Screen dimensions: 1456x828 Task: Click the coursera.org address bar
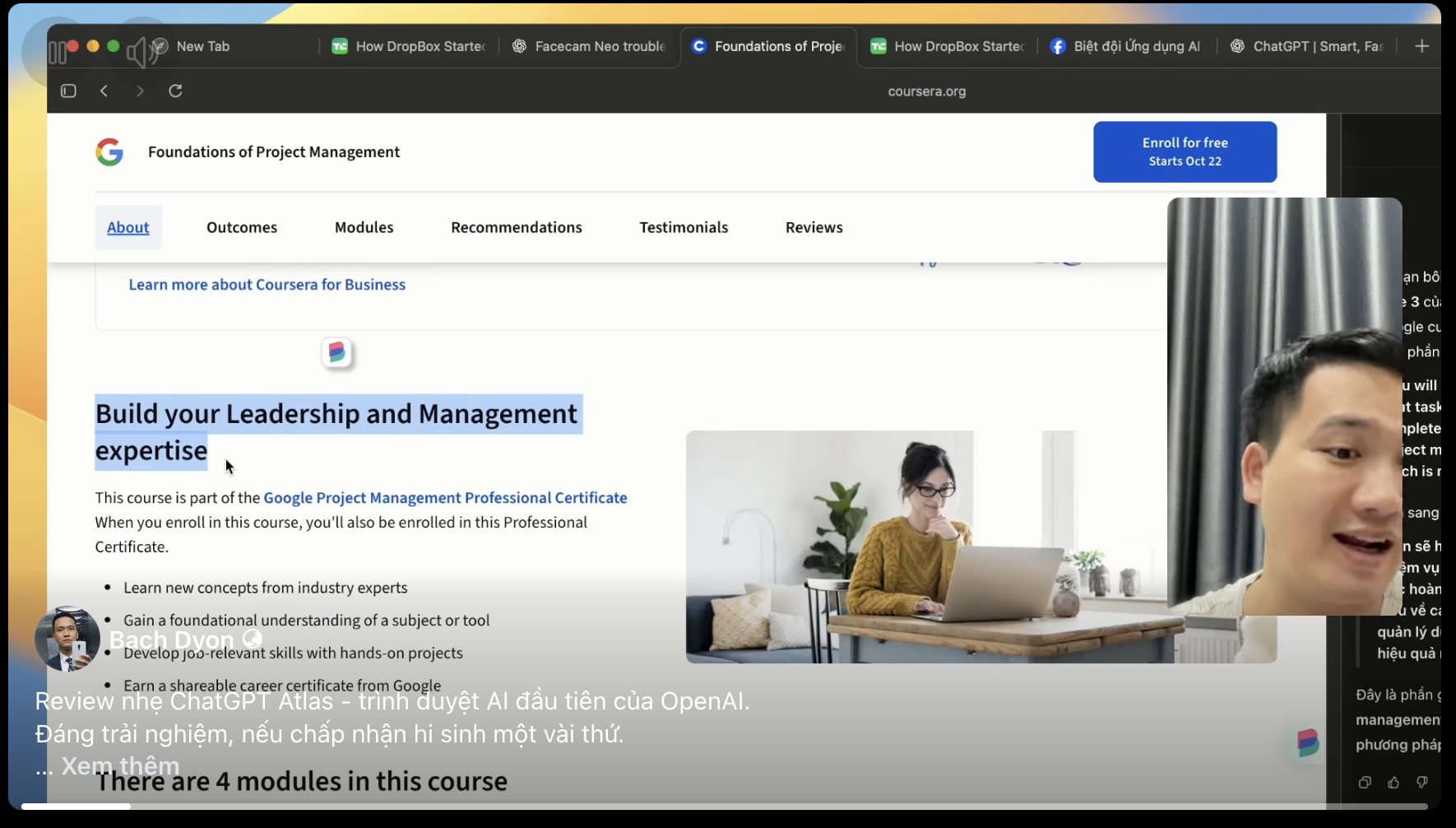[x=926, y=91]
